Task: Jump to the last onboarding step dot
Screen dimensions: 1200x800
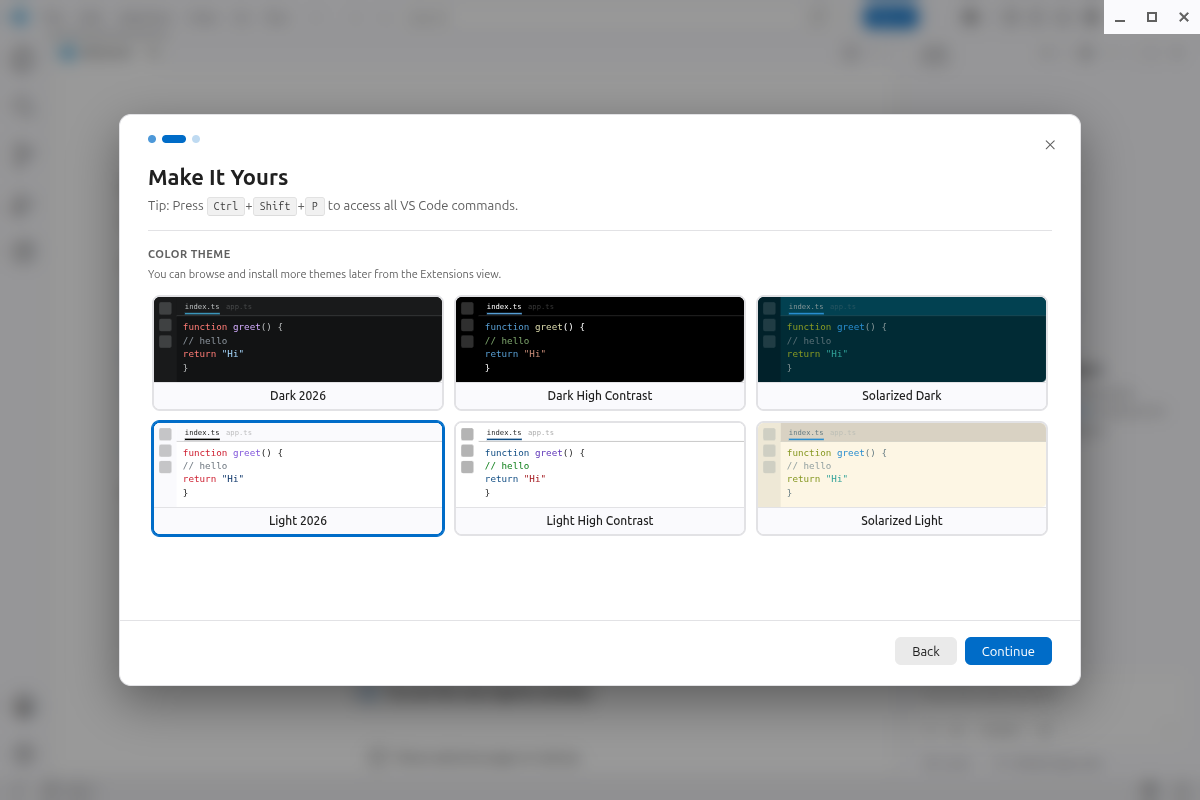Action: (x=196, y=139)
